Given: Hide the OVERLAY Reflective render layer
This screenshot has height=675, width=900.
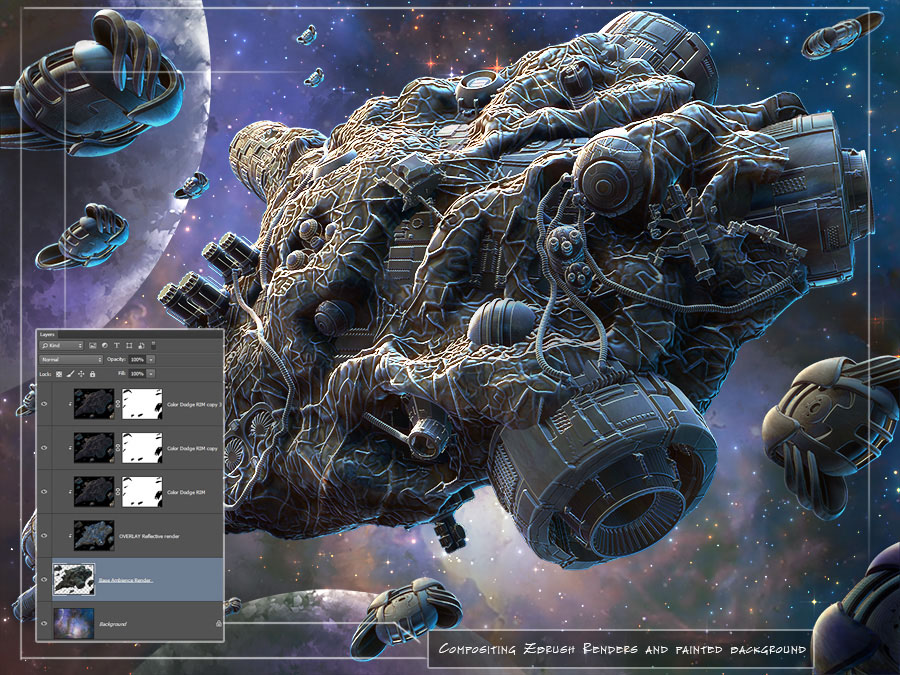Looking at the screenshot, I should click(44, 536).
